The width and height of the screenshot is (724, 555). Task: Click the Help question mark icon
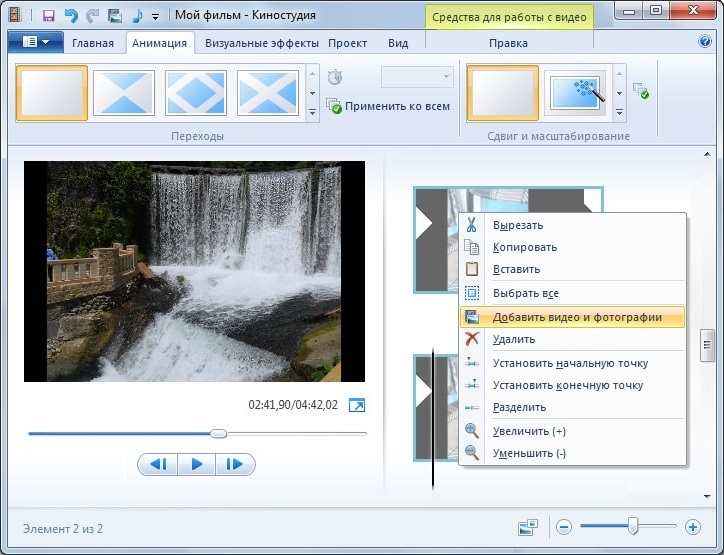705,42
